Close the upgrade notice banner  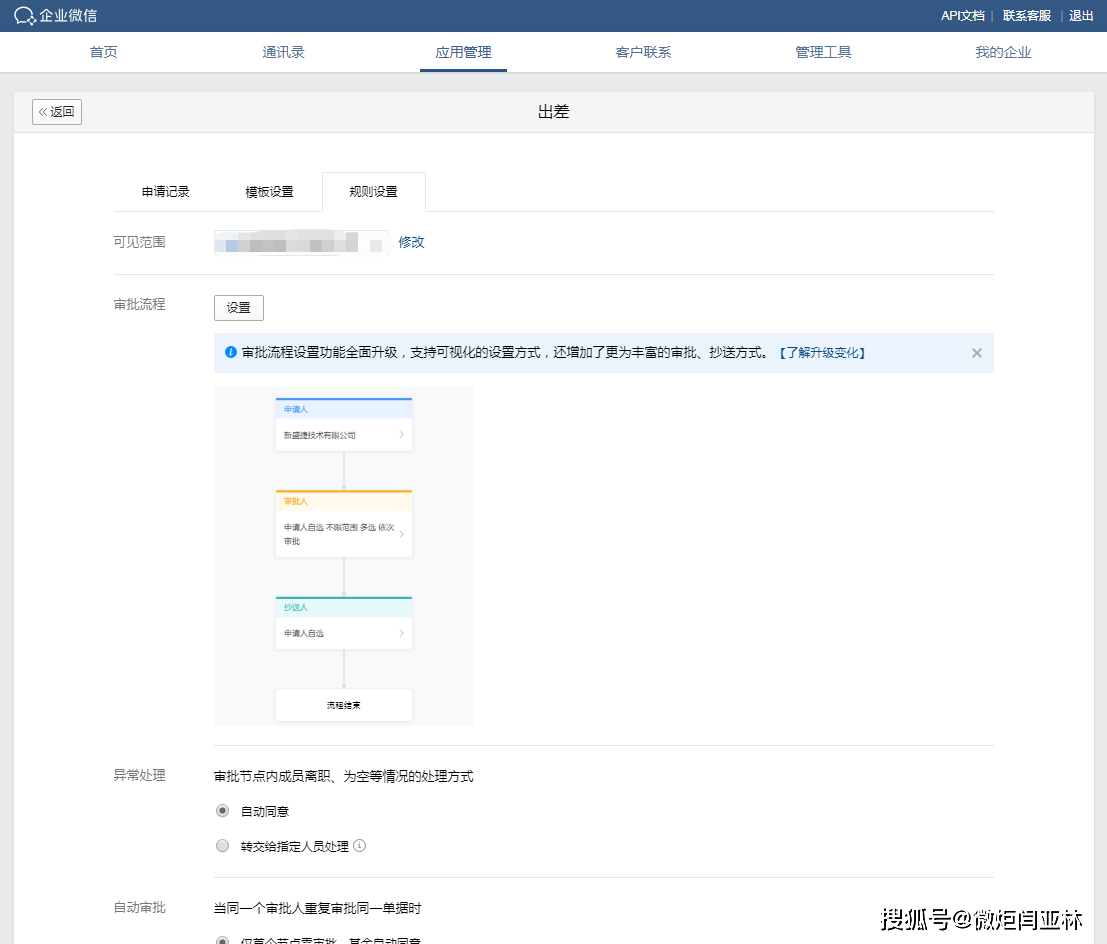coord(976,353)
